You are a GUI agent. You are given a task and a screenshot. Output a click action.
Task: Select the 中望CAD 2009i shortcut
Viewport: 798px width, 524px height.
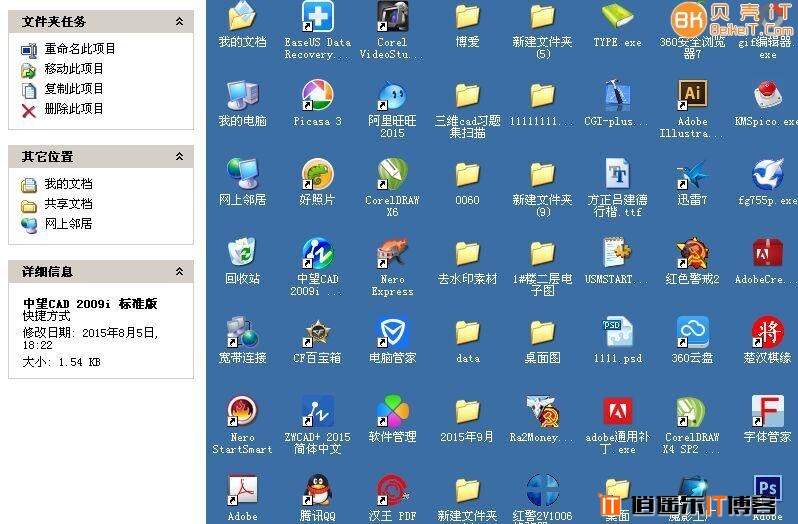318,252
